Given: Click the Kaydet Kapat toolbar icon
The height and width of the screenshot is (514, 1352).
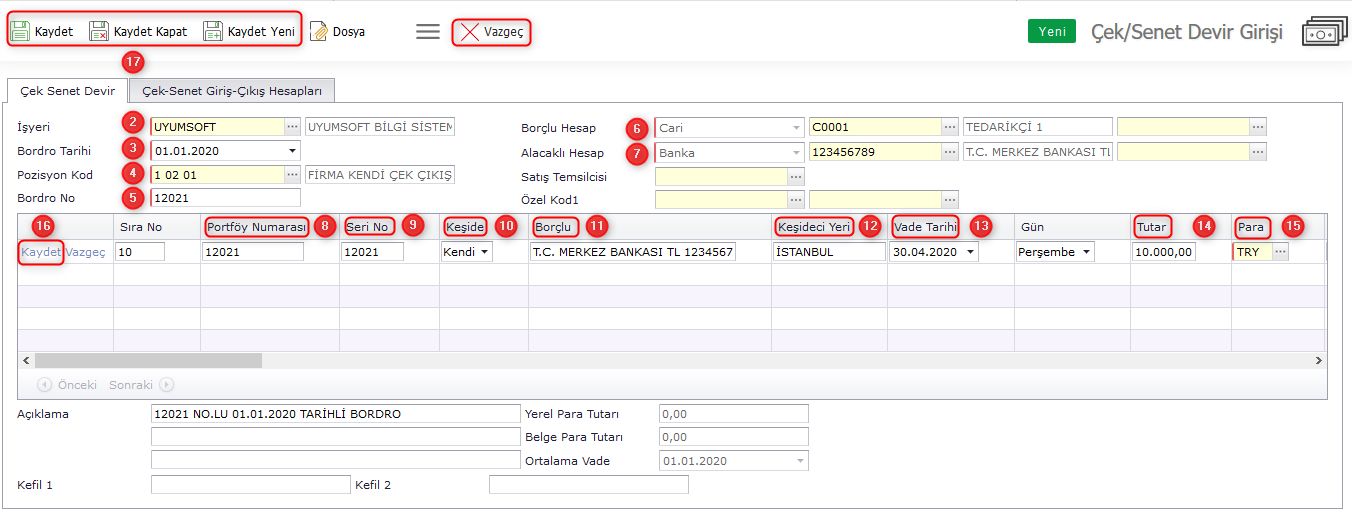Looking at the screenshot, I should [x=99, y=32].
